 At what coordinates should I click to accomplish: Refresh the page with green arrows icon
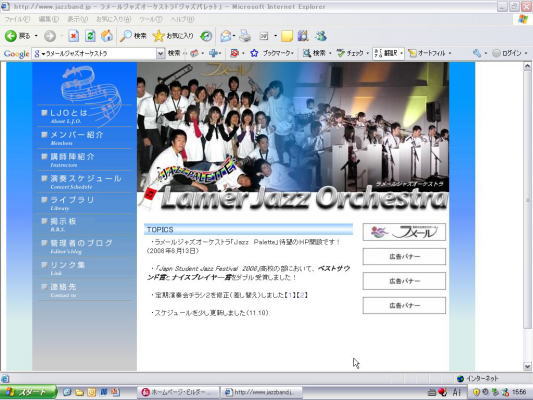coord(90,36)
